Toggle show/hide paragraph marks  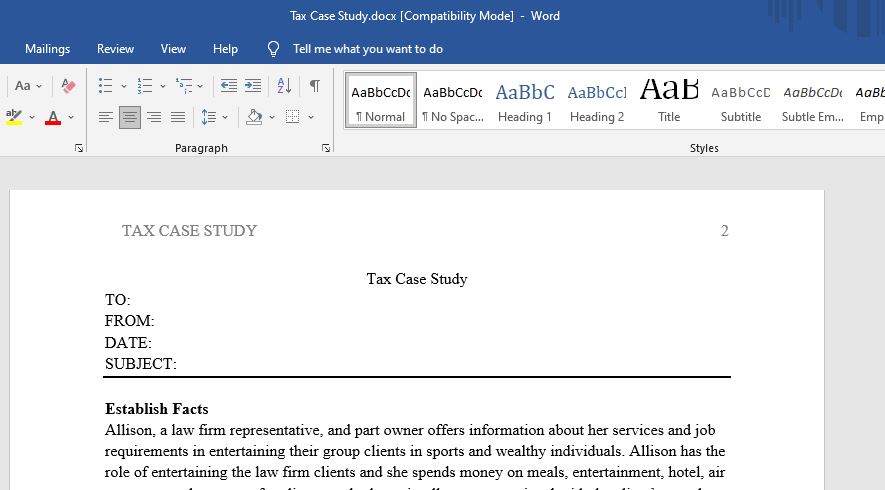click(x=315, y=86)
